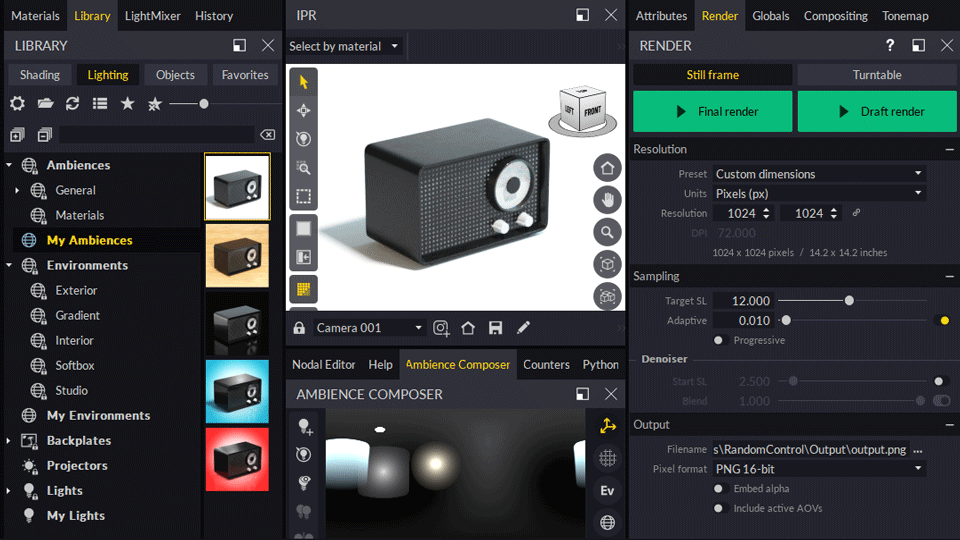Activate the pan hand tool in IPR
Screen dimensions: 960x540
click(x=607, y=200)
